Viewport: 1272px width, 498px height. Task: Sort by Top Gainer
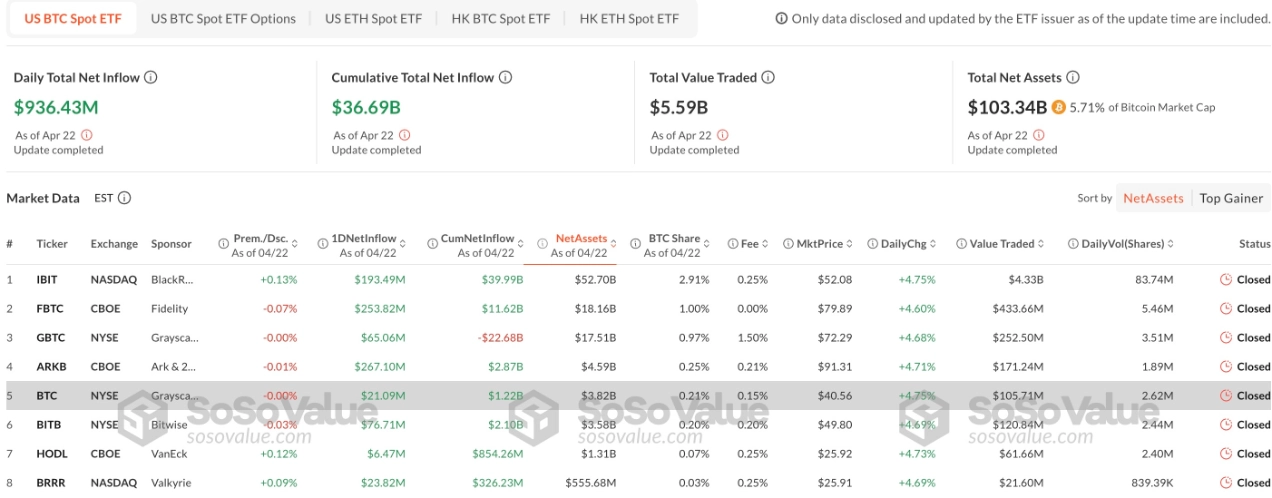(1231, 198)
